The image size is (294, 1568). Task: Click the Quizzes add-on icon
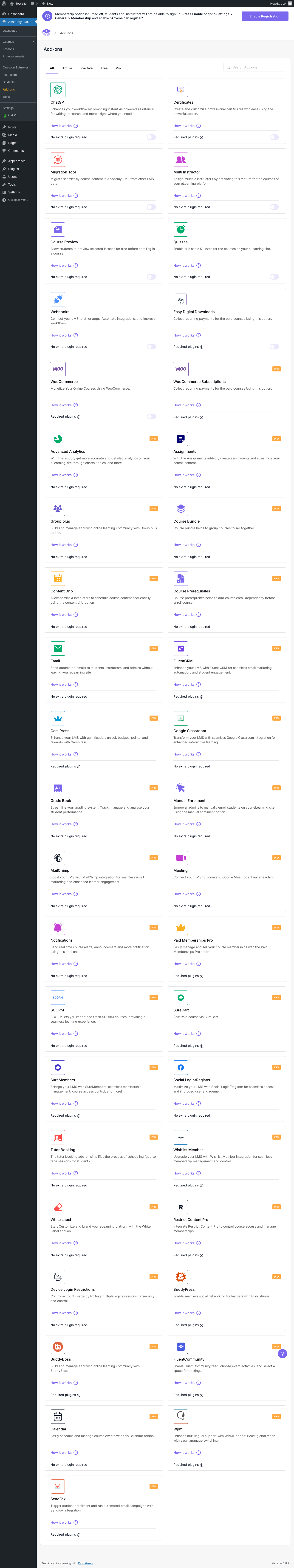181,229
